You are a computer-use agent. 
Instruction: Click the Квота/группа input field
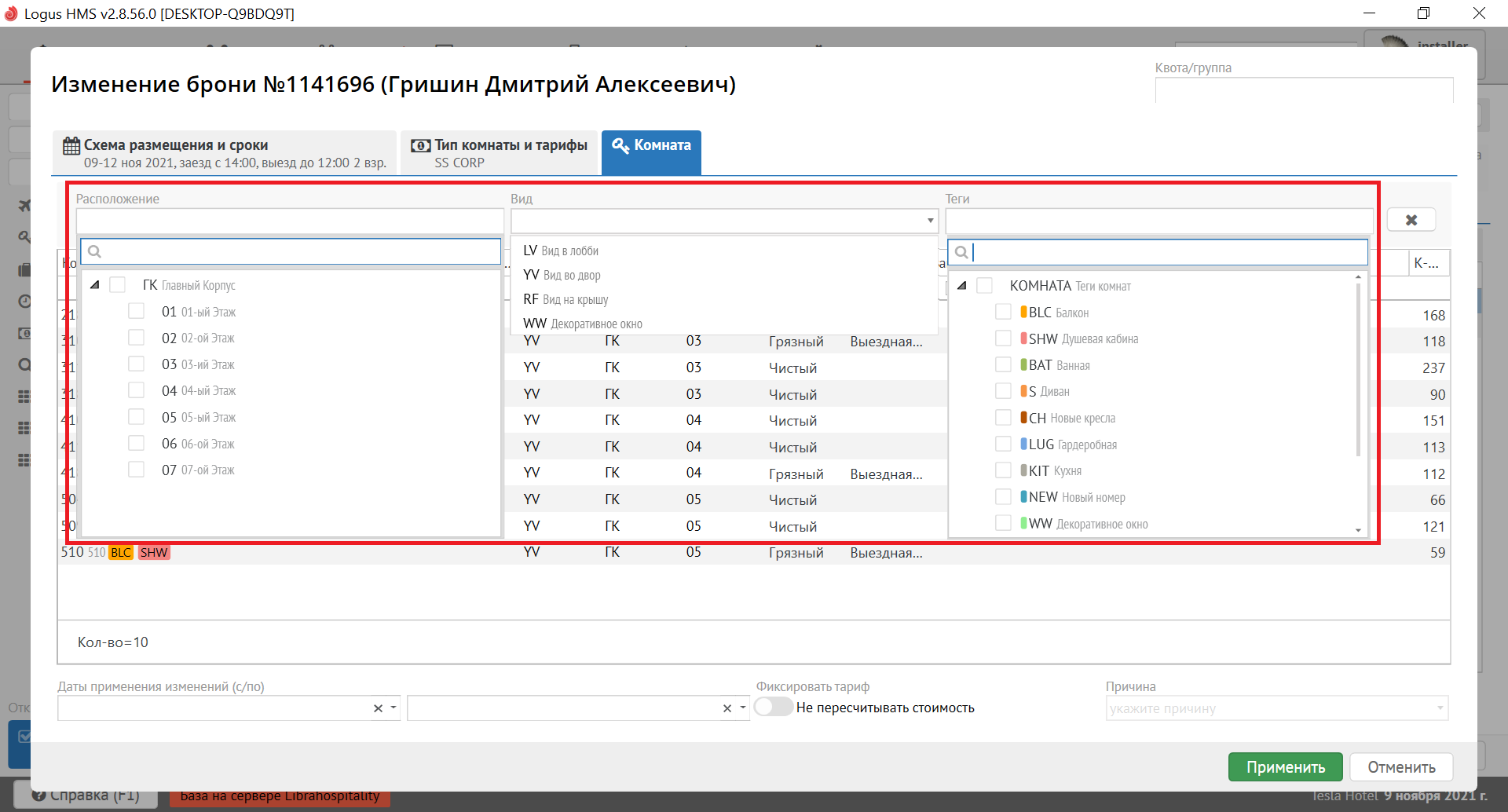pos(1304,90)
